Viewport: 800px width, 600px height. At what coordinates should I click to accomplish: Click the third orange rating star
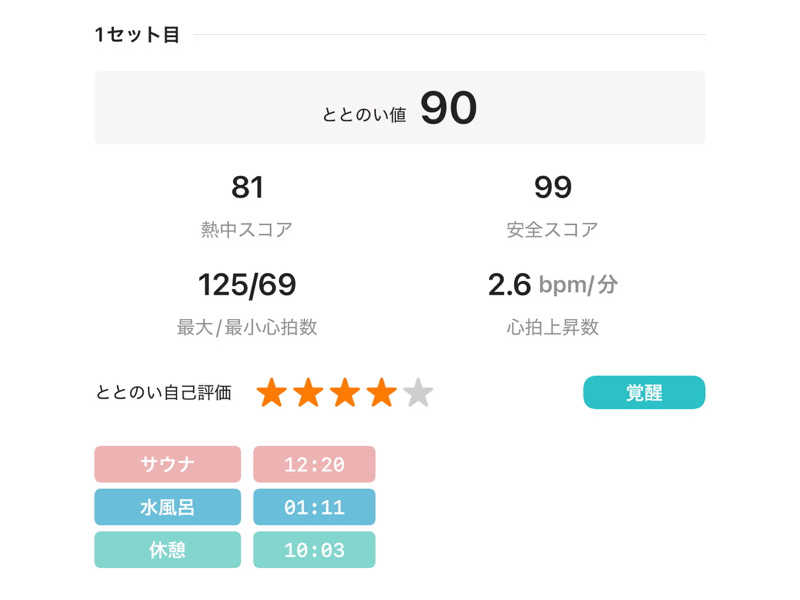[345, 393]
